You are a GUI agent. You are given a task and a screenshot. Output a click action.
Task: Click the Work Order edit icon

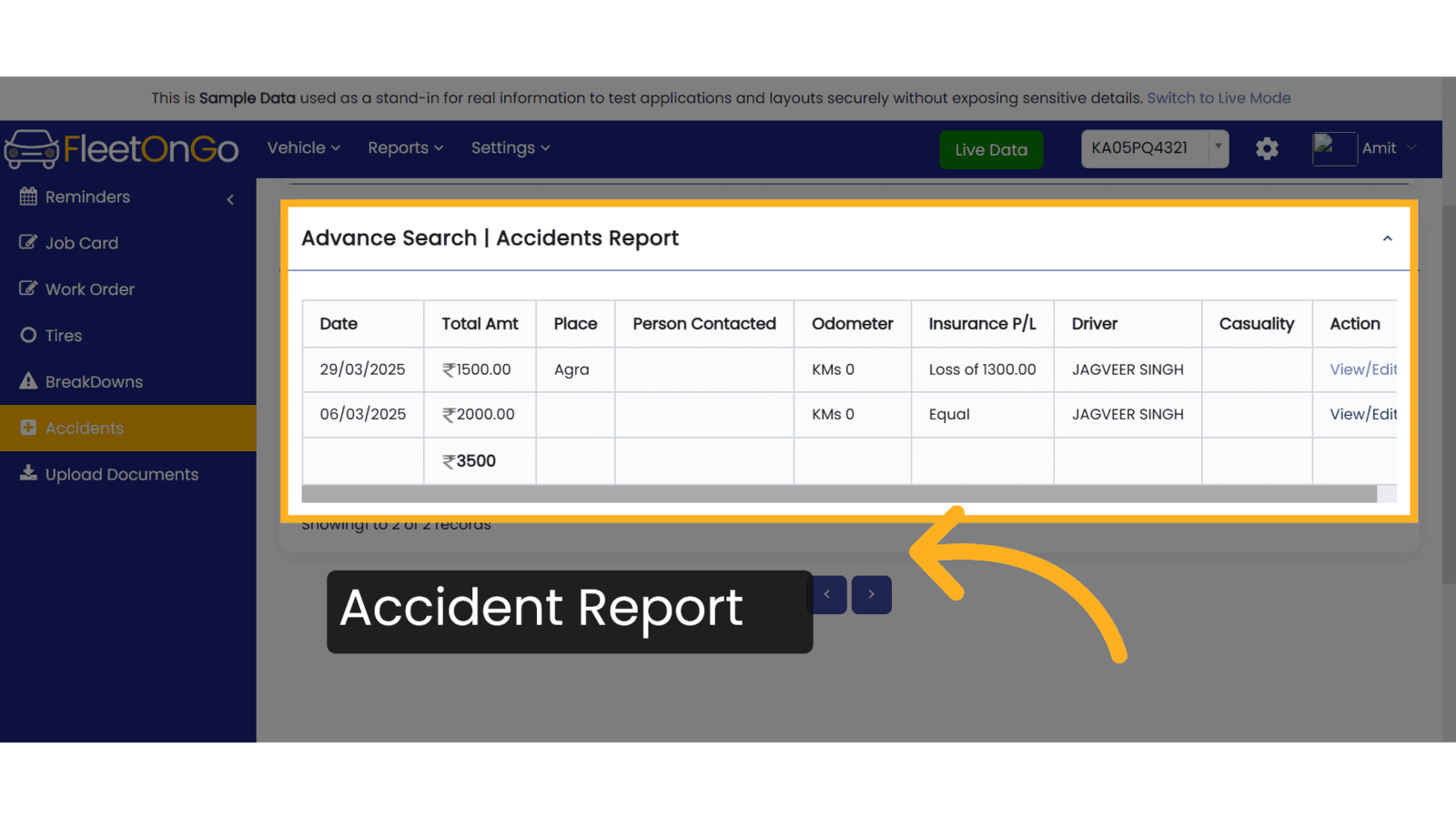click(28, 288)
